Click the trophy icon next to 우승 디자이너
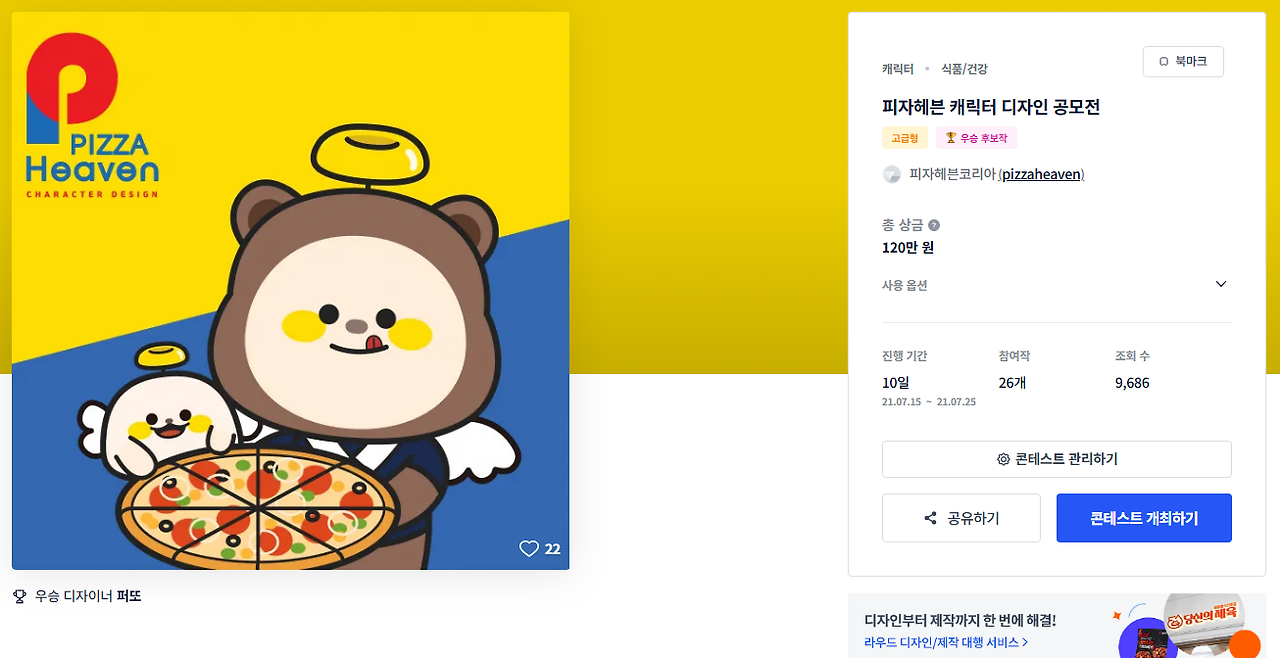This screenshot has height=658, width=1280. click(19, 596)
